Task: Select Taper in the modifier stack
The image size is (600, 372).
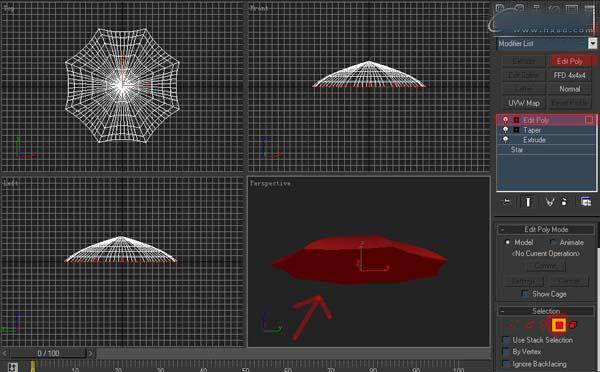Action: click(546, 130)
